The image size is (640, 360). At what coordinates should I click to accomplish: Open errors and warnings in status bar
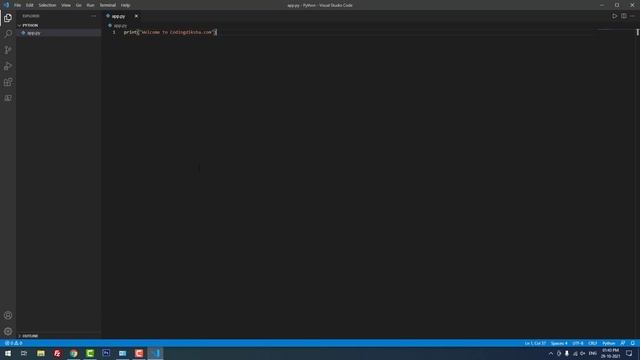(x=13, y=343)
